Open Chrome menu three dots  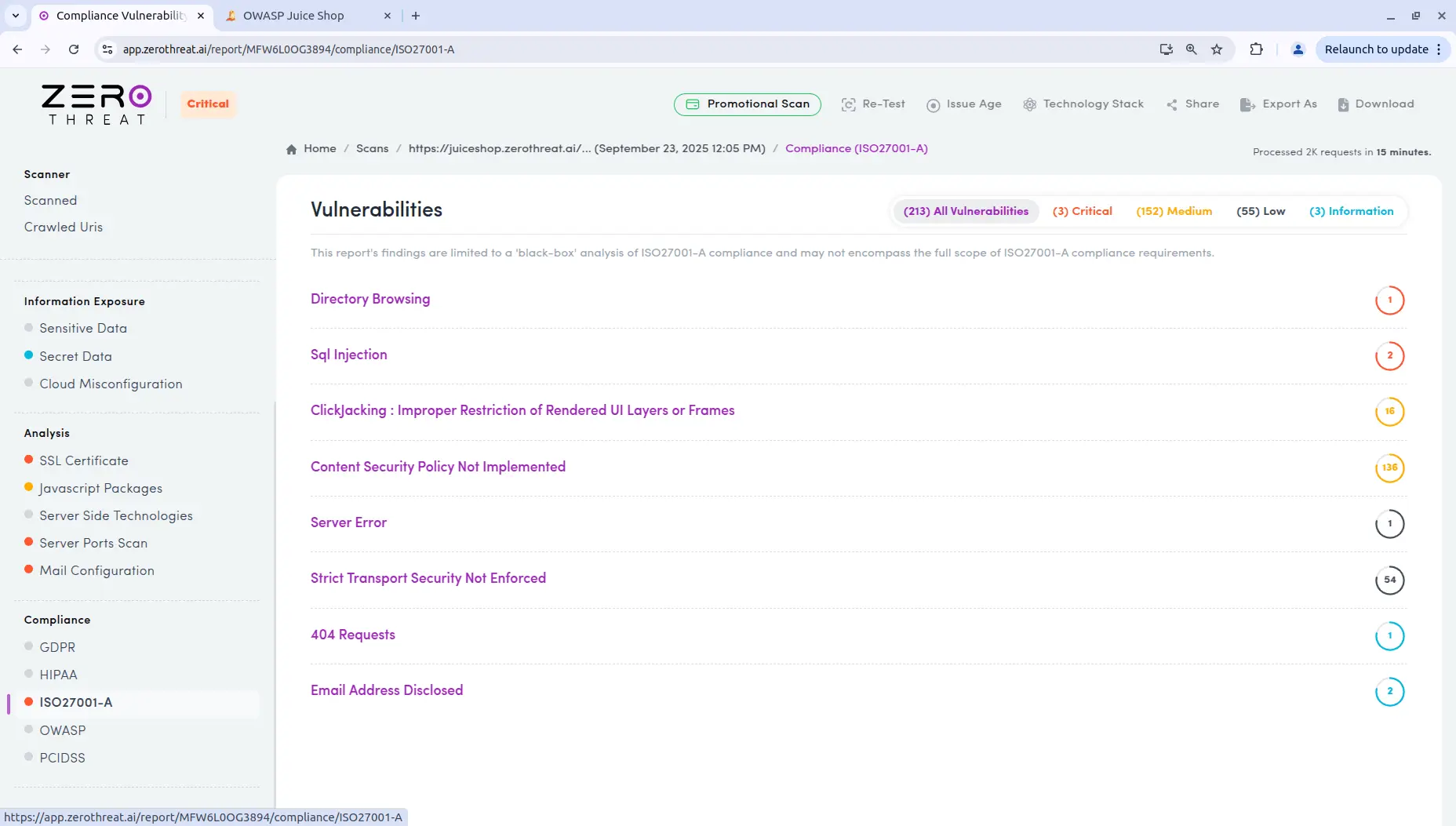point(1439,49)
